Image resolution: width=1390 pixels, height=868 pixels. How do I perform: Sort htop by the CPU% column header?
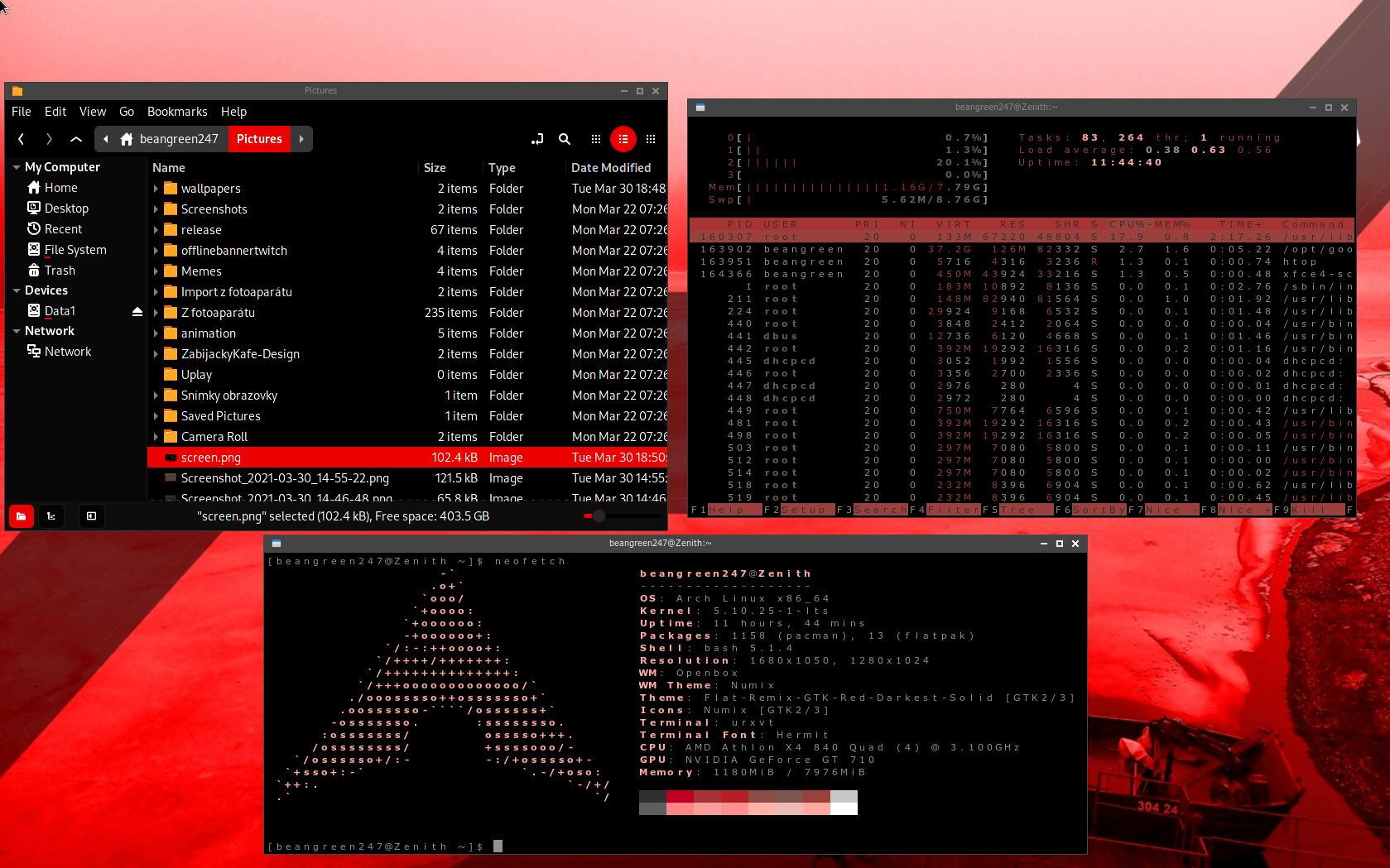[x=1127, y=225]
